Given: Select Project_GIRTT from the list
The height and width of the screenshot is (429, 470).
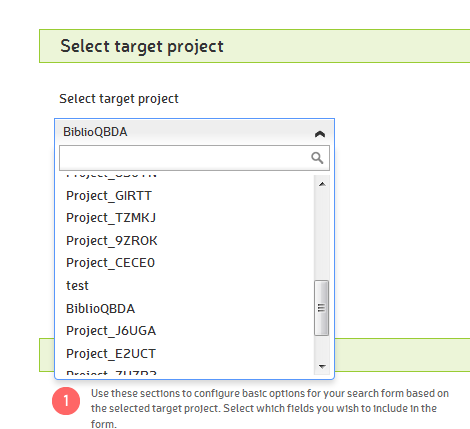Looking at the screenshot, I should click(x=190, y=196).
